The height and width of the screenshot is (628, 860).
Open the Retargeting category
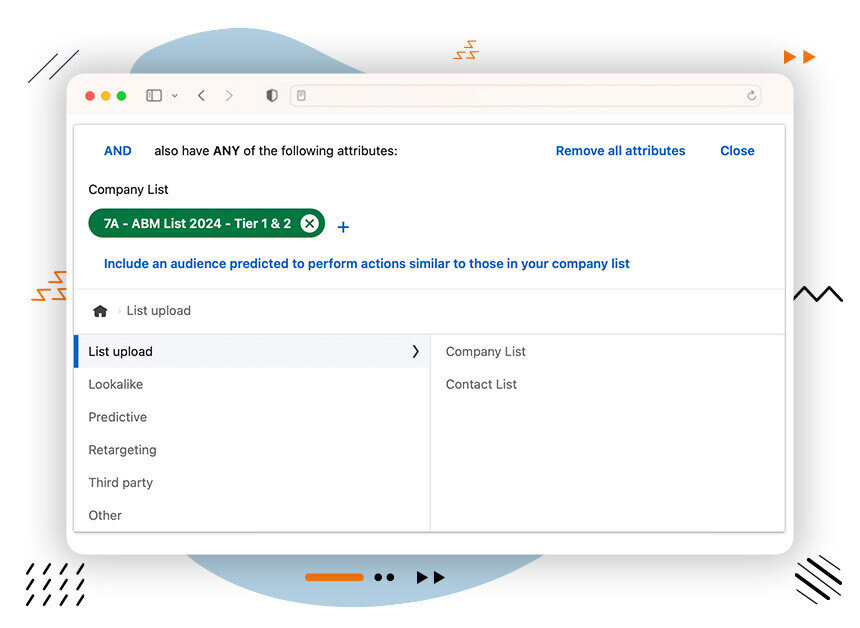pyautogui.click(x=122, y=450)
